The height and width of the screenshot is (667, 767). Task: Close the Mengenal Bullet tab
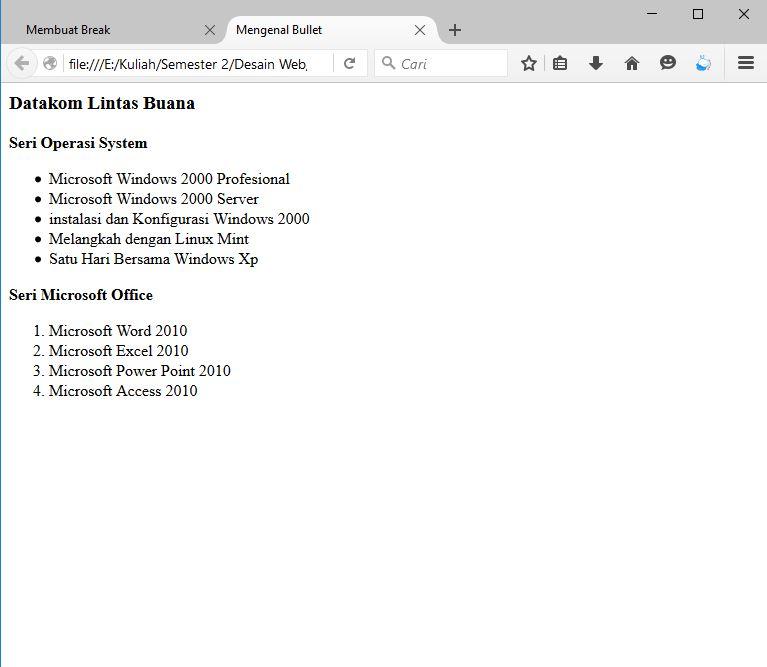[420, 30]
